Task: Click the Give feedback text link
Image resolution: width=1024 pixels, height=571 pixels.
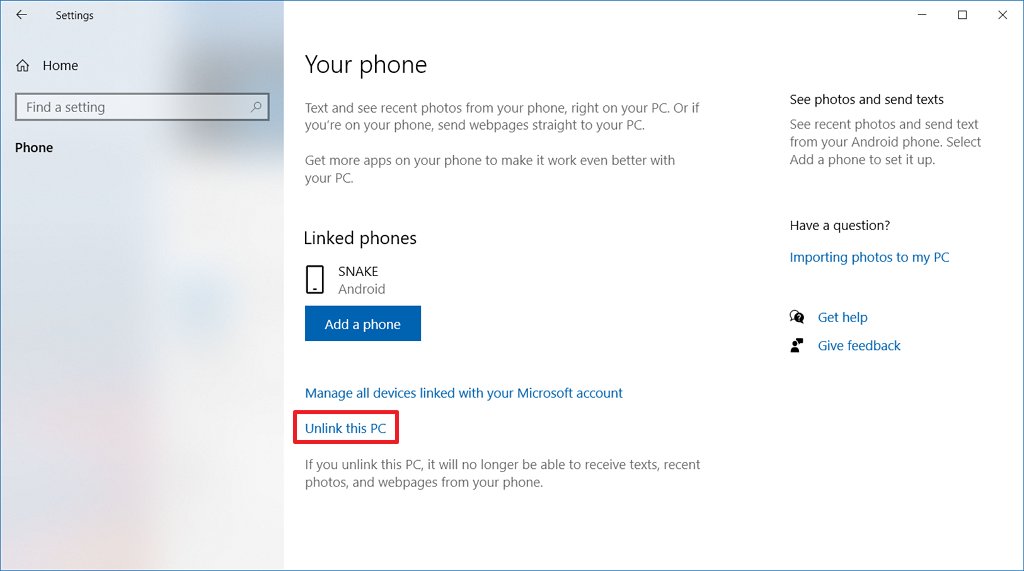Action: (859, 345)
